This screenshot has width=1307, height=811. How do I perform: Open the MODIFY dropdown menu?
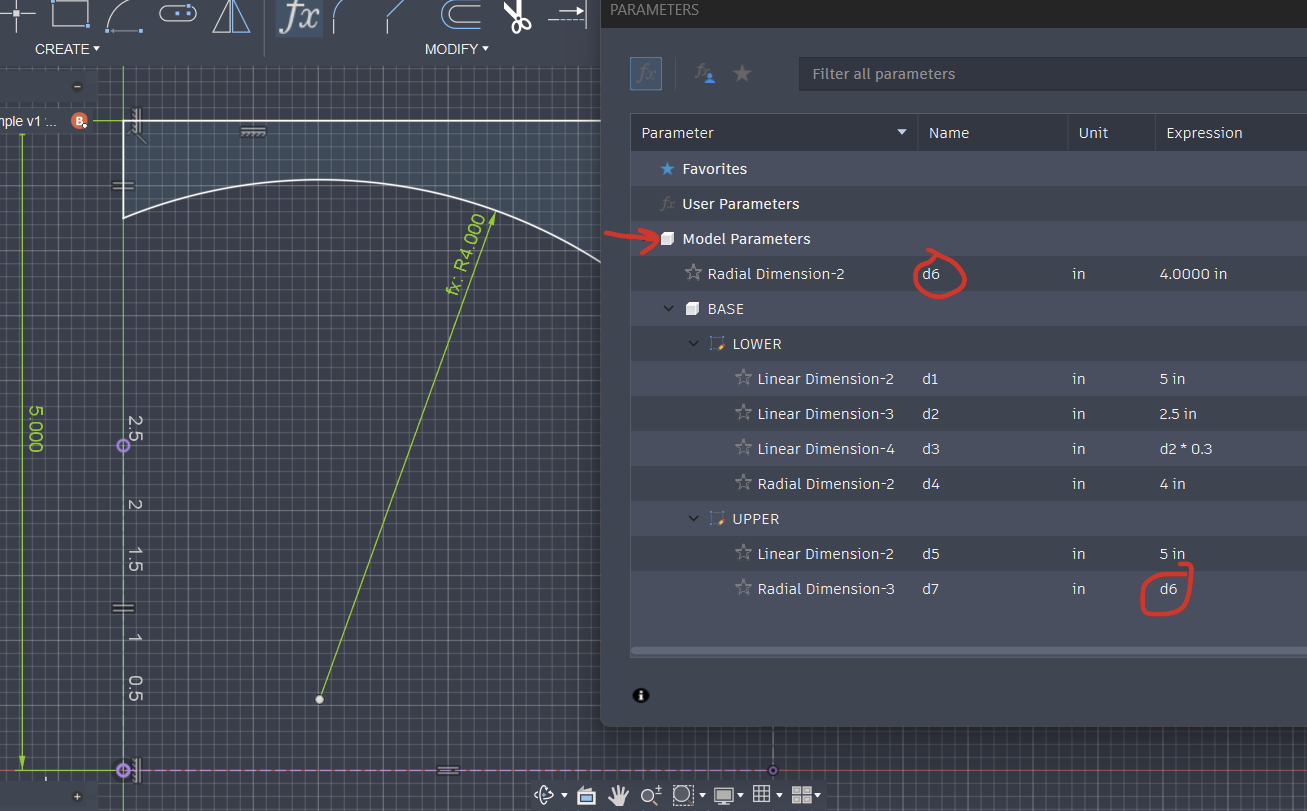[x=457, y=49]
